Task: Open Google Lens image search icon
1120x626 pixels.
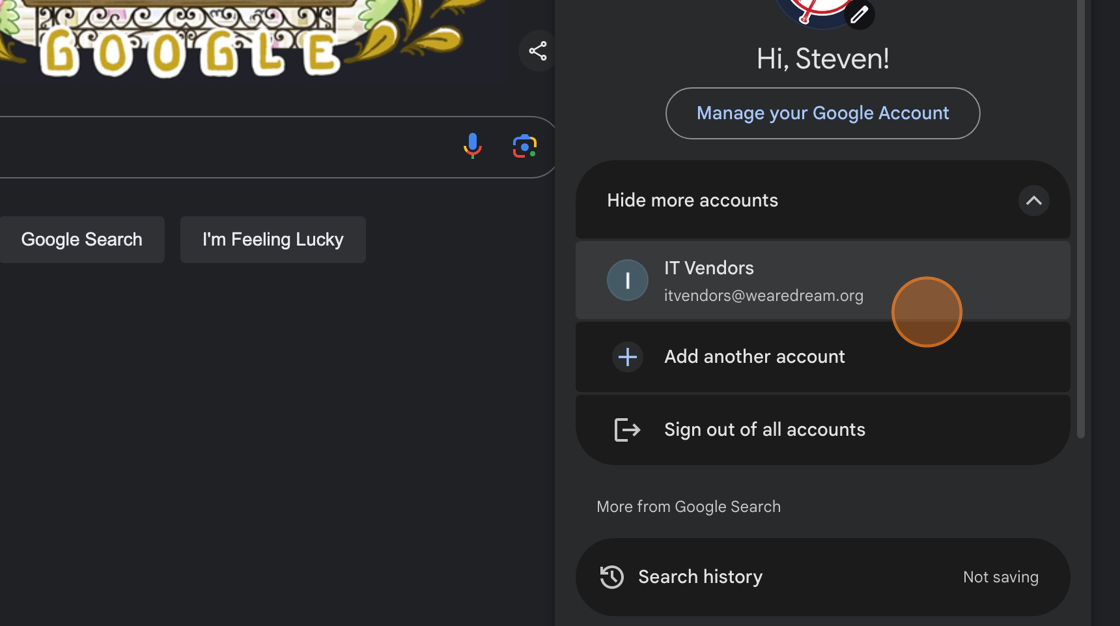Action: click(524, 146)
